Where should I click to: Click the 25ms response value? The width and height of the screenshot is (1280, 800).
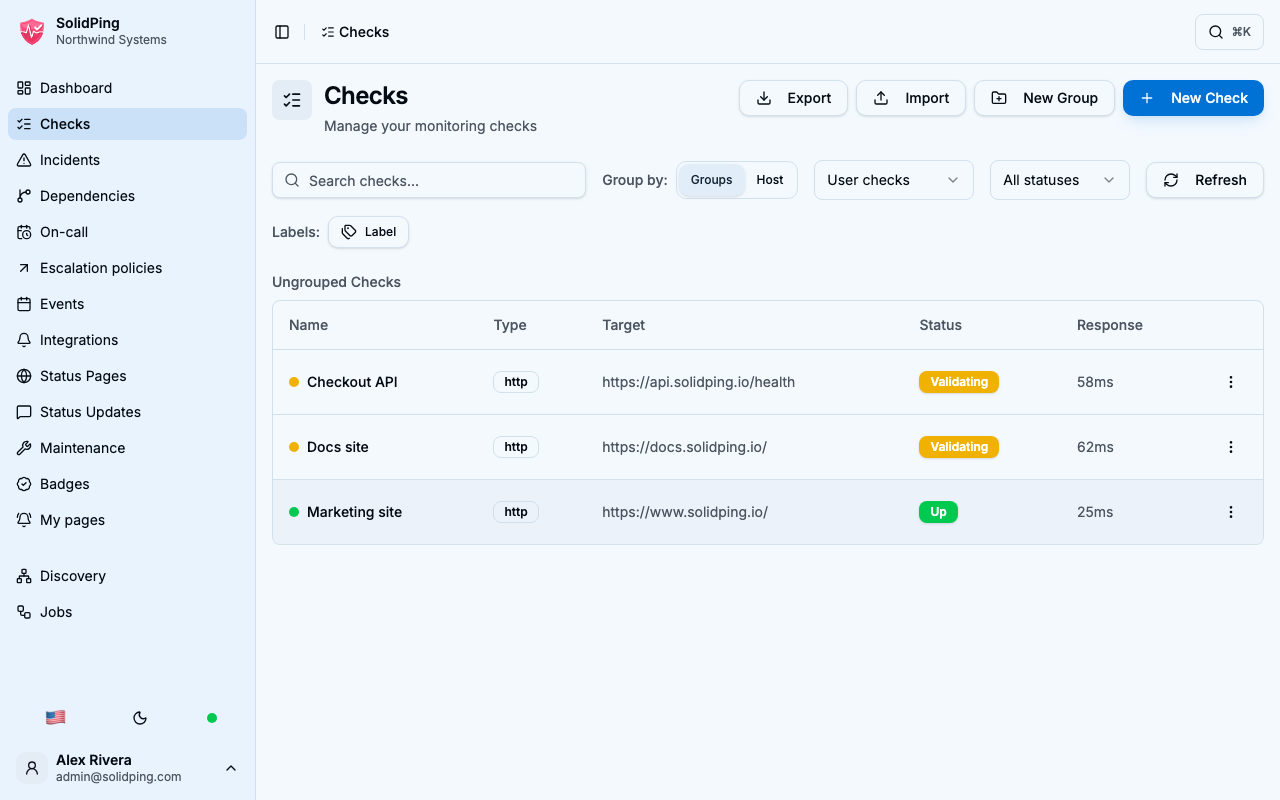point(1095,512)
